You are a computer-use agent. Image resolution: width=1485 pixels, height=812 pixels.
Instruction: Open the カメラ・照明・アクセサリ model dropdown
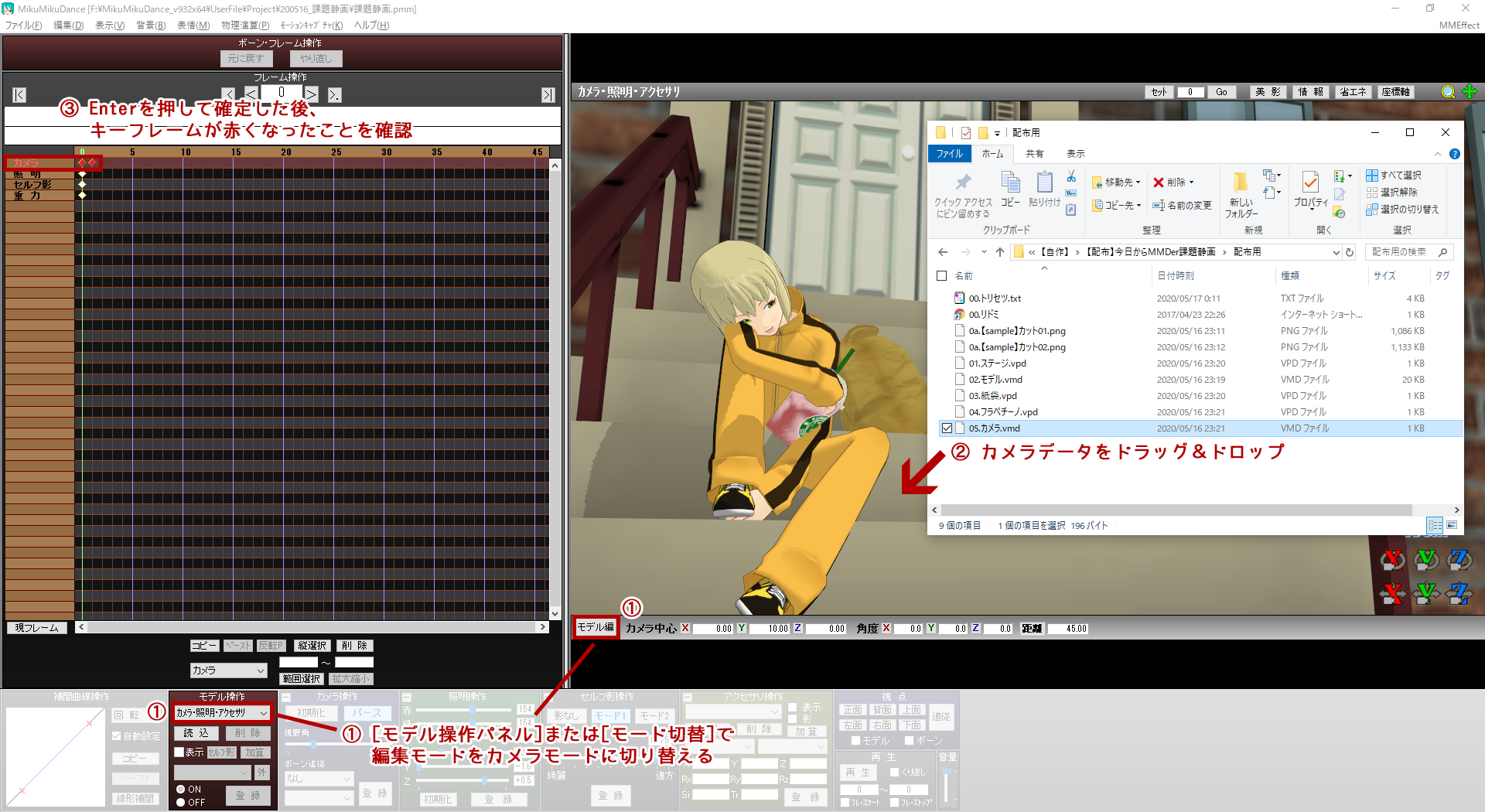click(x=263, y=713)
